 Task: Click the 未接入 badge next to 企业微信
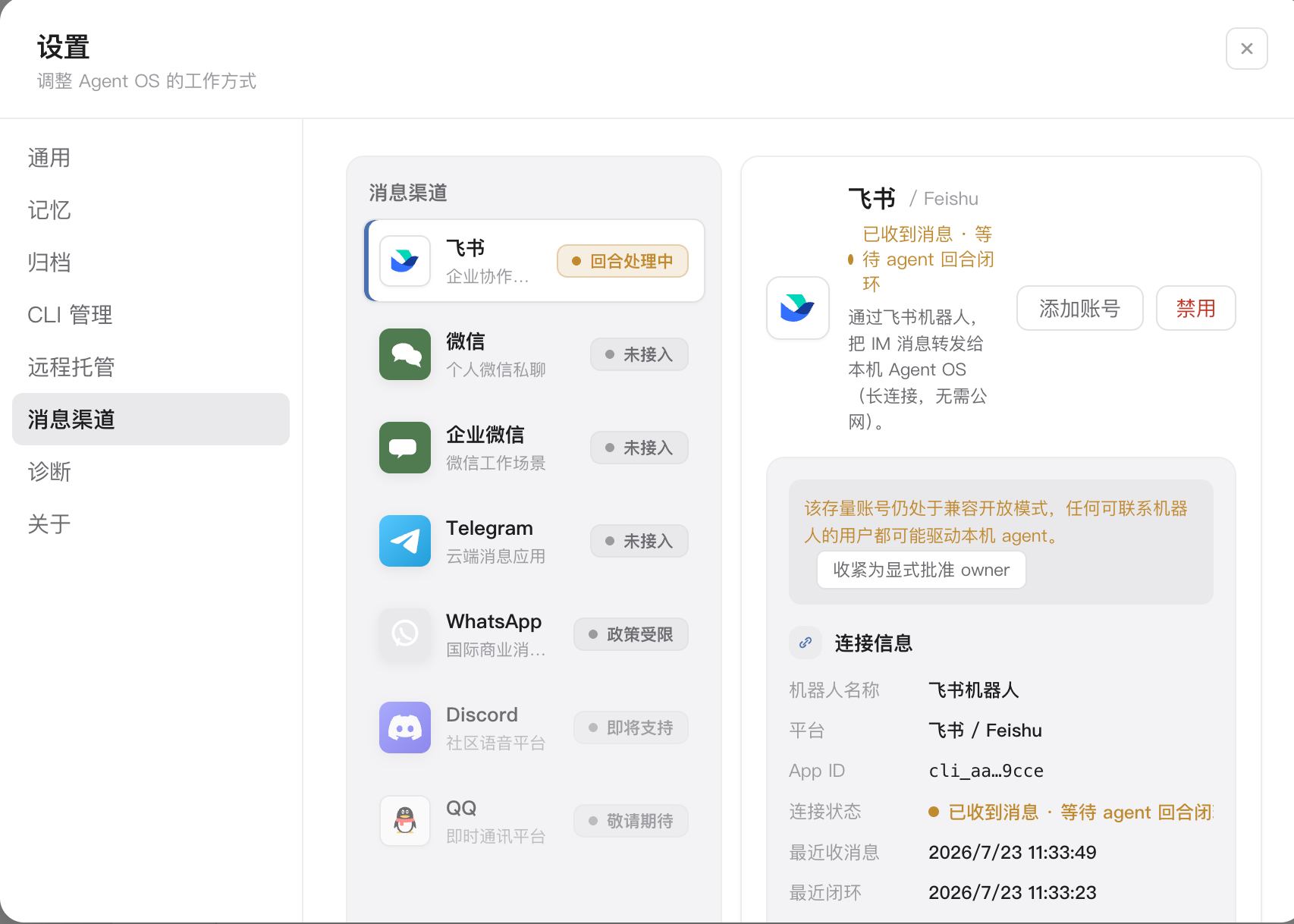(639, 448)
